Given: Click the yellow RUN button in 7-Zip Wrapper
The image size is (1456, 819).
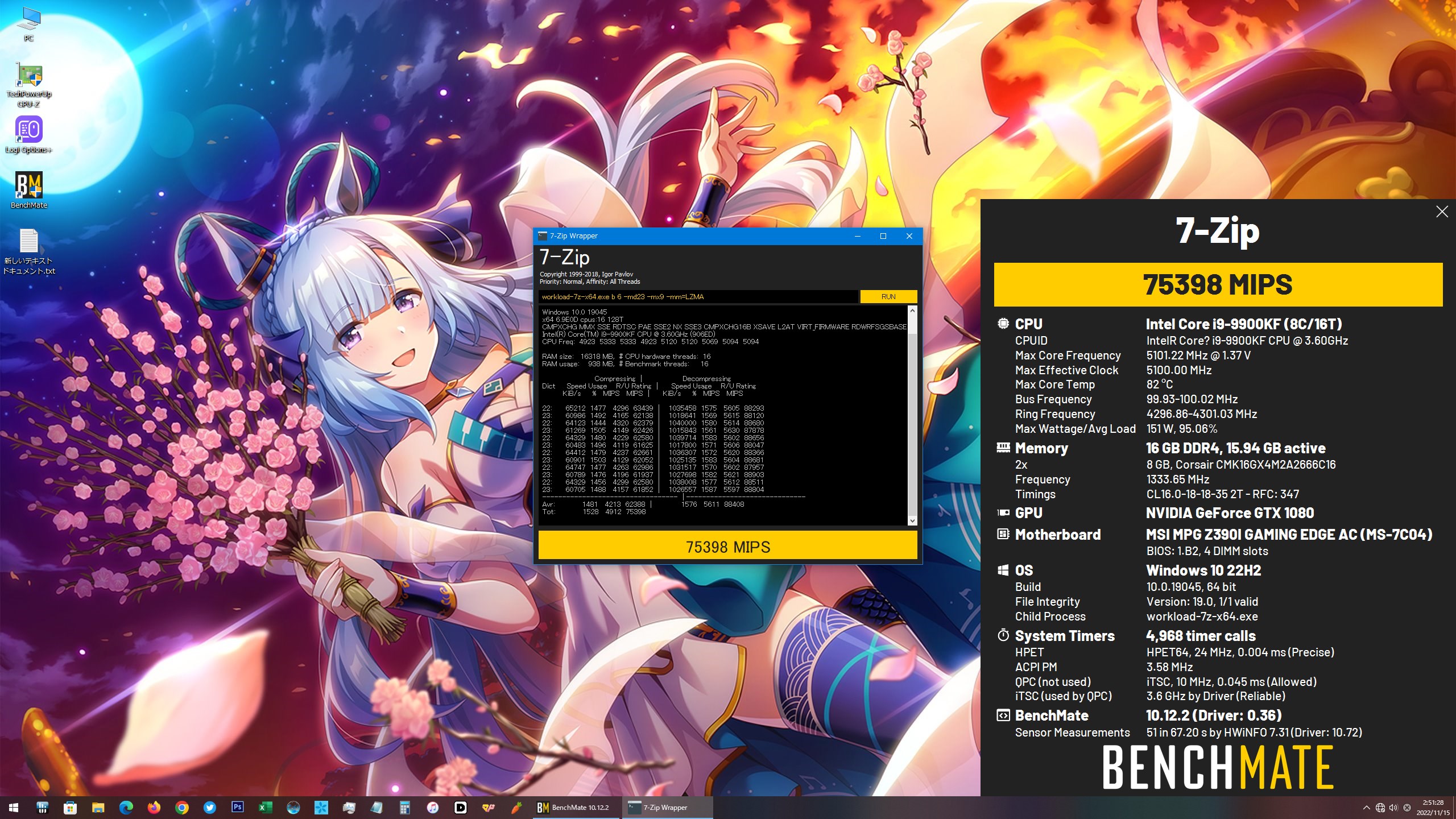Looking at the screenshot, I should click(x=888, y=296).
